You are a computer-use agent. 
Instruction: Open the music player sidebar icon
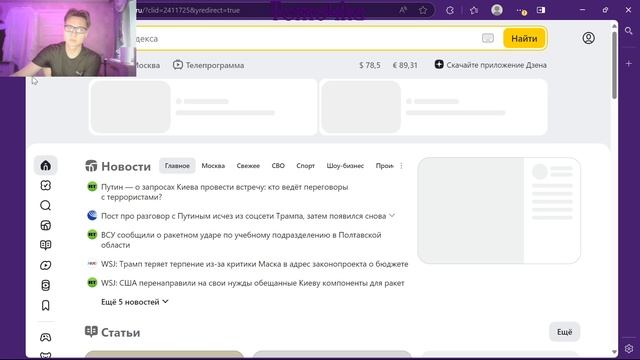click(46, 285)
